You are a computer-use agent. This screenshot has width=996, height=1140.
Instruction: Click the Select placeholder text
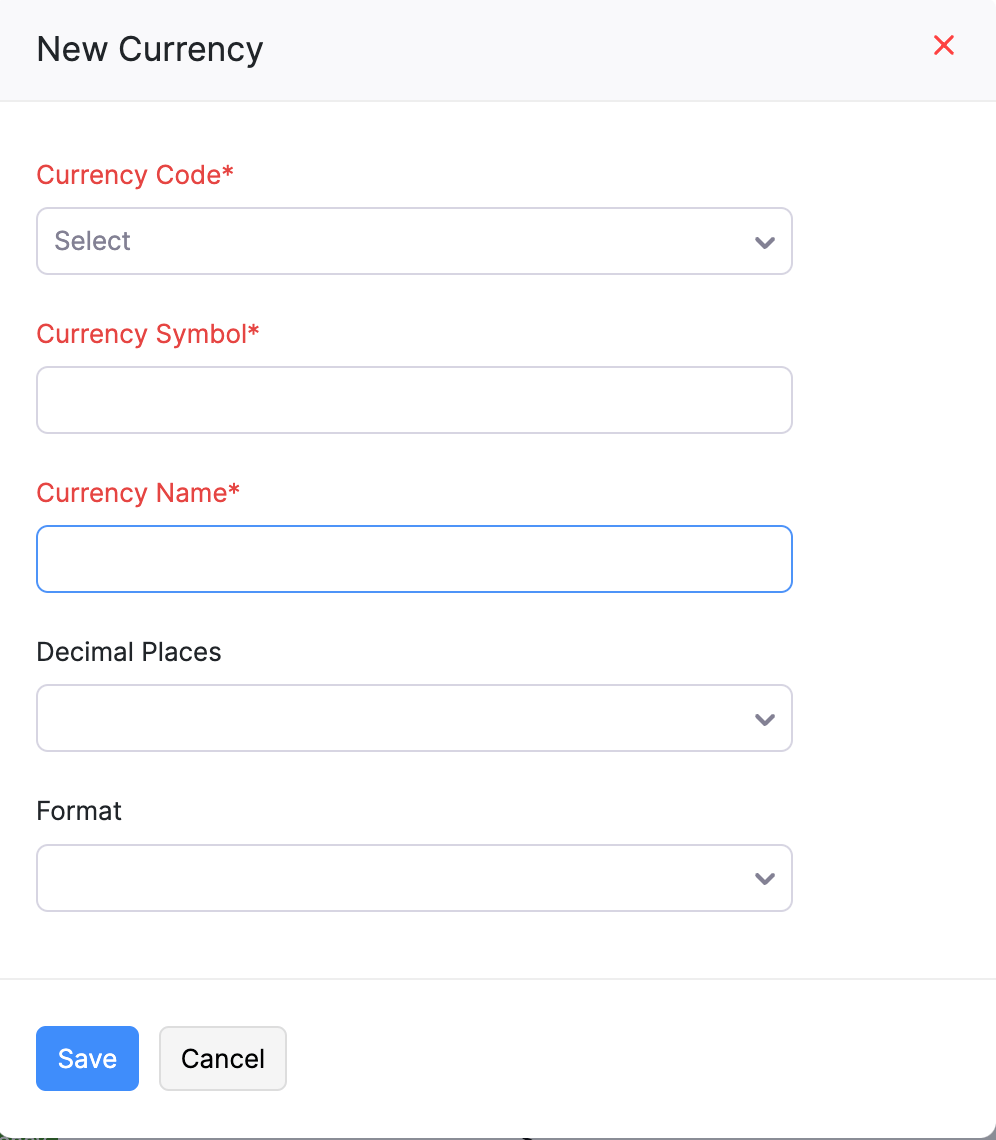point(93,241)
